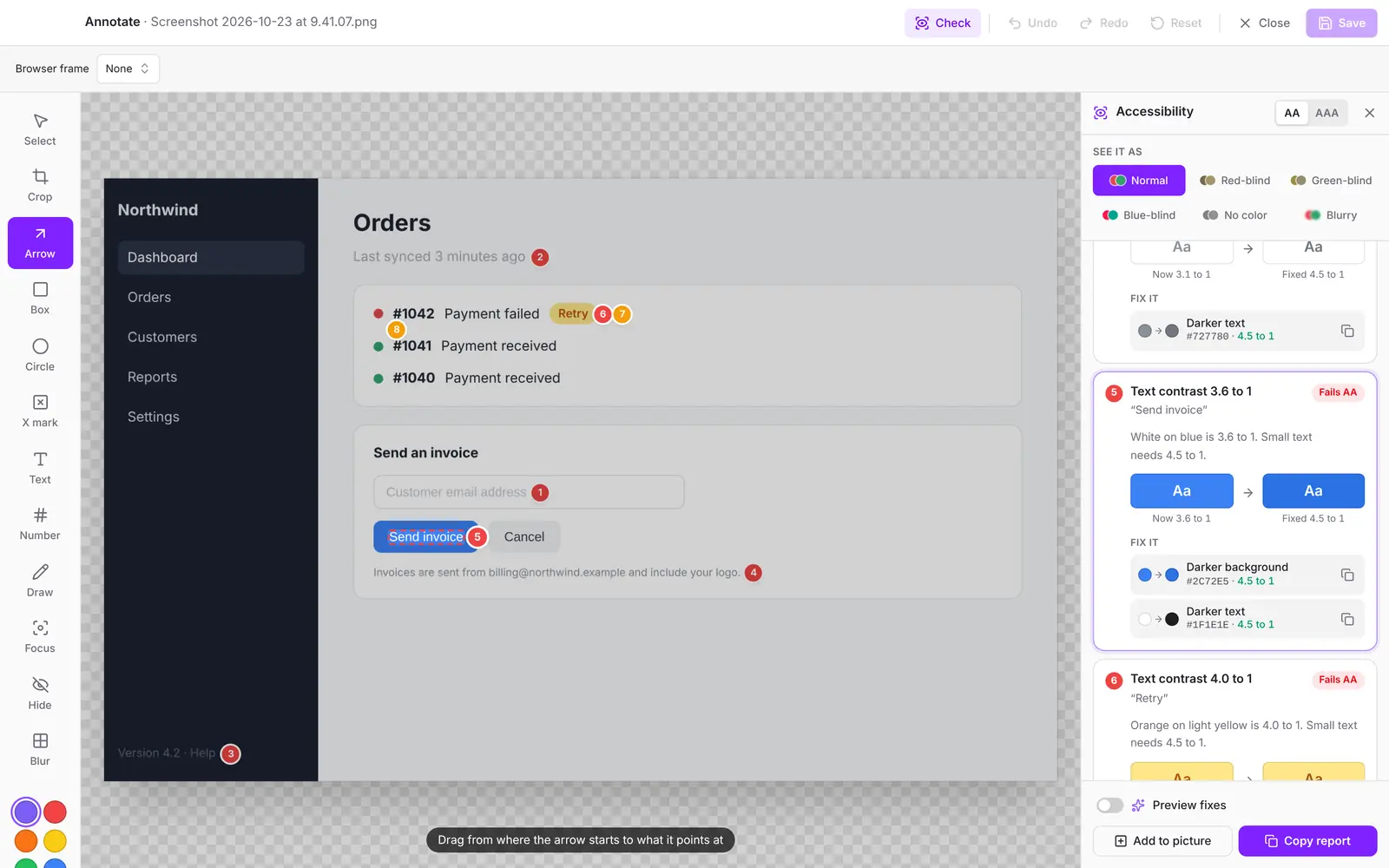Simulate Green-blind vision
Image resolution: width=1389 pixels, height=868 pixels.
pyautogui.click(x=1331, y=181)
